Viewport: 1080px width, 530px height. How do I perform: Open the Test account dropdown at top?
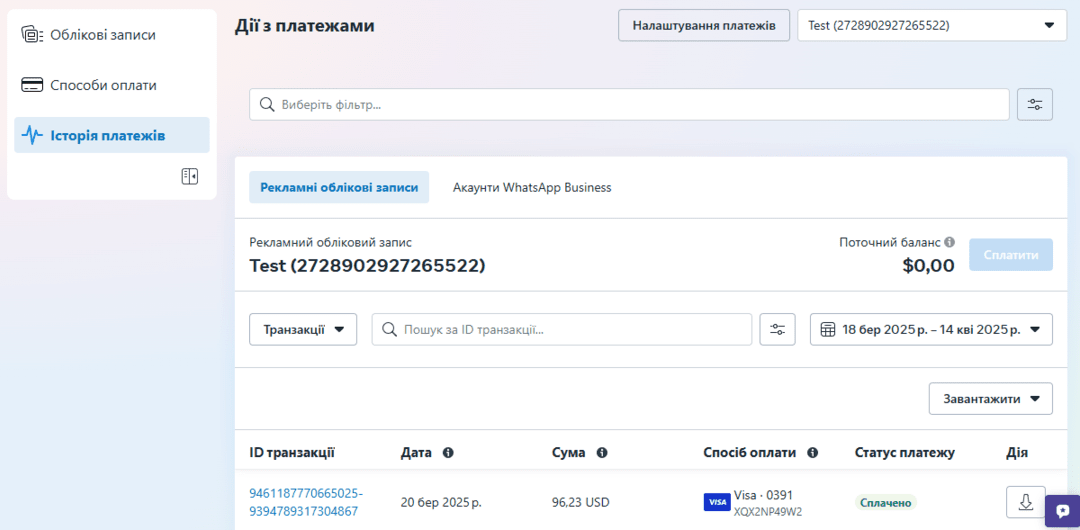click(932, 26)
